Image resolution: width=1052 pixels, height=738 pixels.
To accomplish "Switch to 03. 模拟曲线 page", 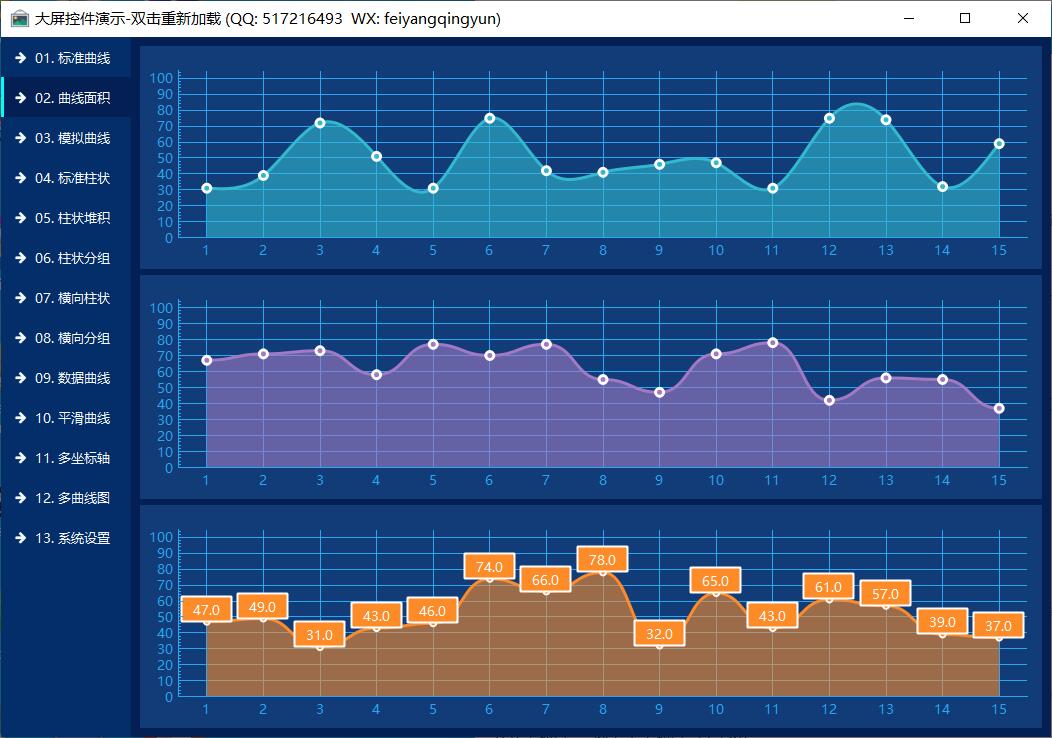I will click(72, 138).
